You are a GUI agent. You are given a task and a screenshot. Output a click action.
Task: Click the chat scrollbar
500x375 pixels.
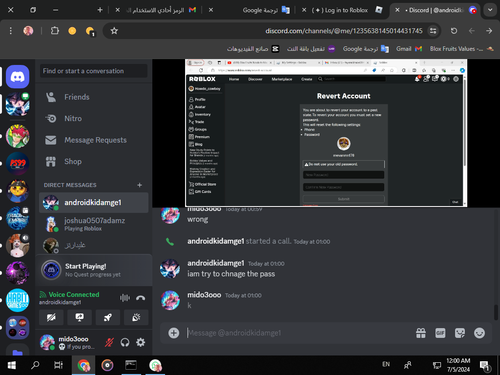tap(496, 312)
